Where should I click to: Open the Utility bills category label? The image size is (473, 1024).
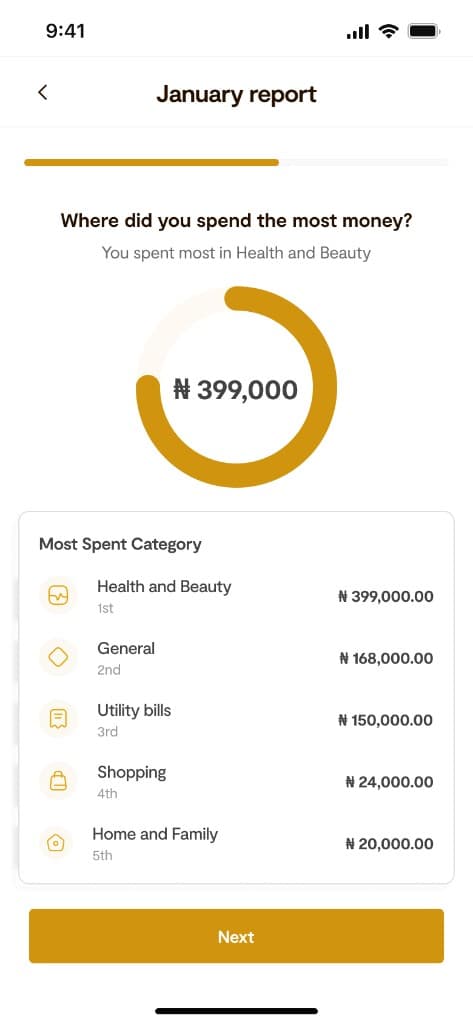[x=134, y=710]
